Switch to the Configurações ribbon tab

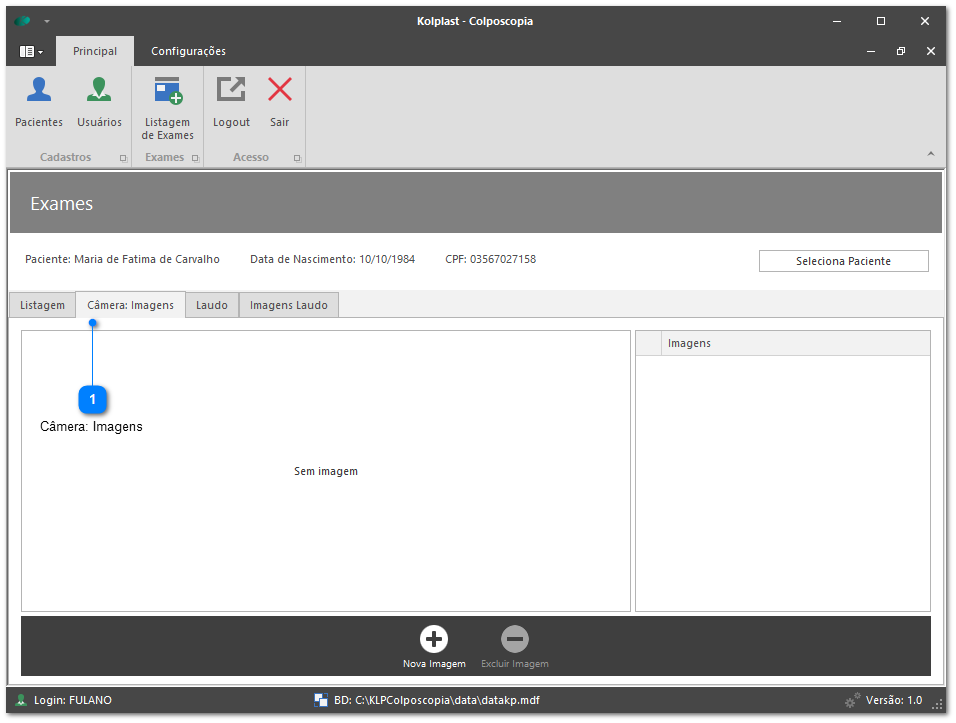click(x=188, y=51)
